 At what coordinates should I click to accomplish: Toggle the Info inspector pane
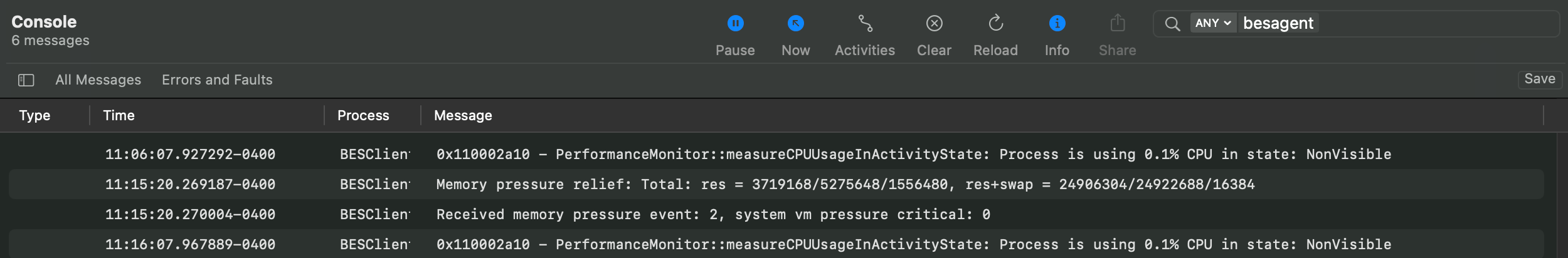1057,24
